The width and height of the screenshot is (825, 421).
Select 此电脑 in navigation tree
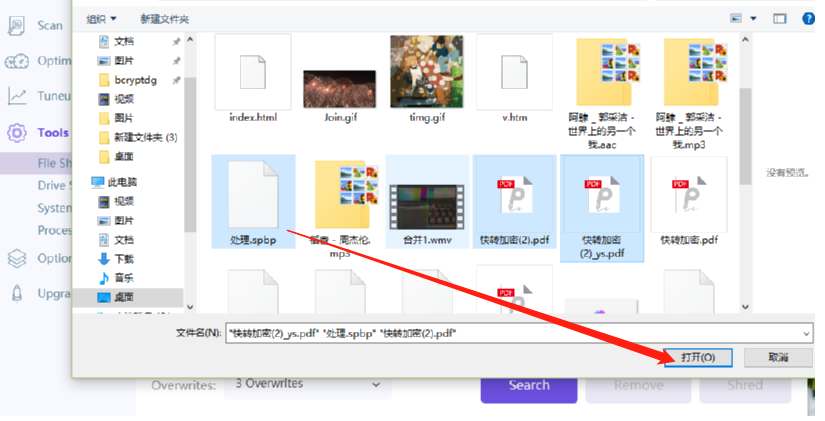114,182
